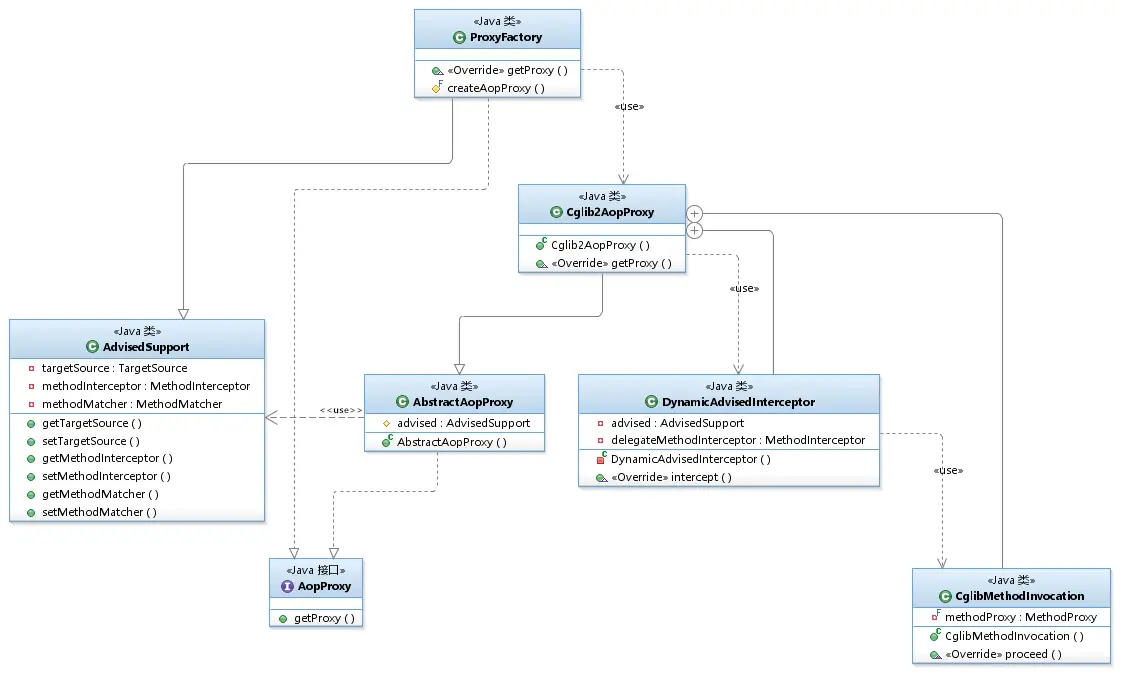The width and height of the screenshot is (1125, 679).
Task: Click the proceed override method icon
Action: click(x=935, y=655)
